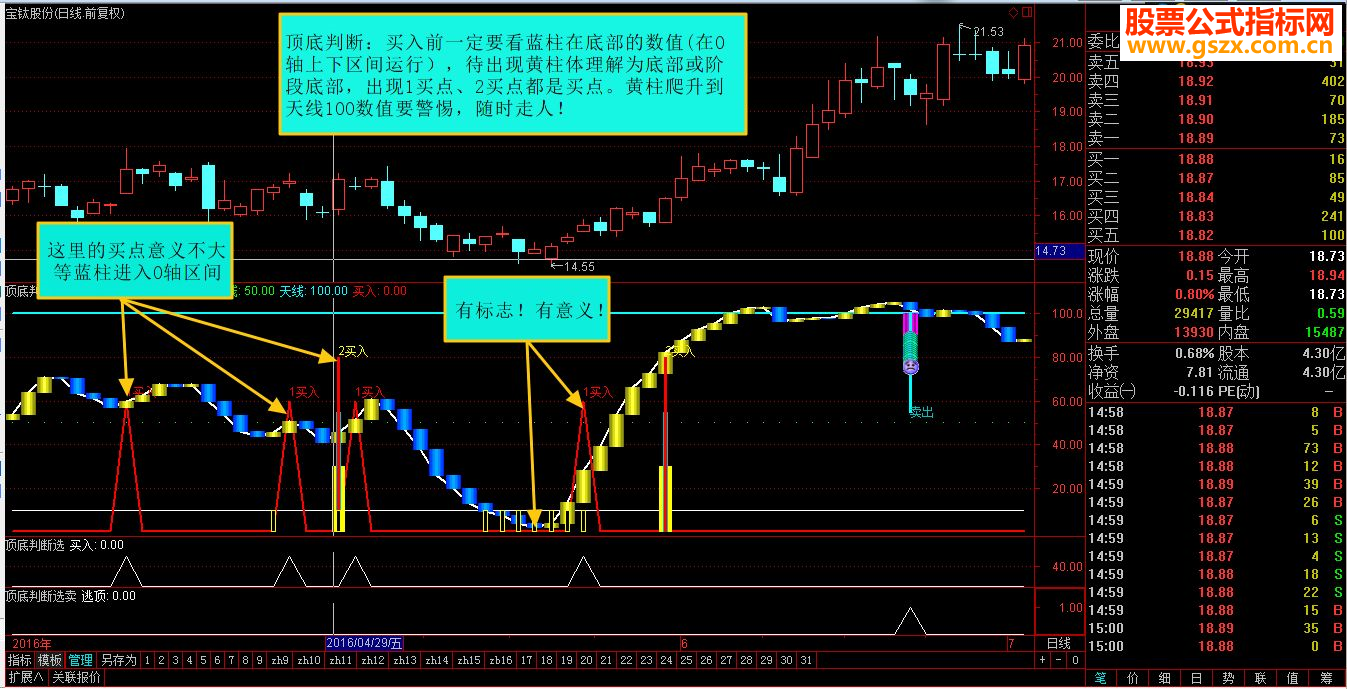The image size is (1347, 689).
Task: Switch to the 价 tab in quote panel
Action: tap(1134, 678)
